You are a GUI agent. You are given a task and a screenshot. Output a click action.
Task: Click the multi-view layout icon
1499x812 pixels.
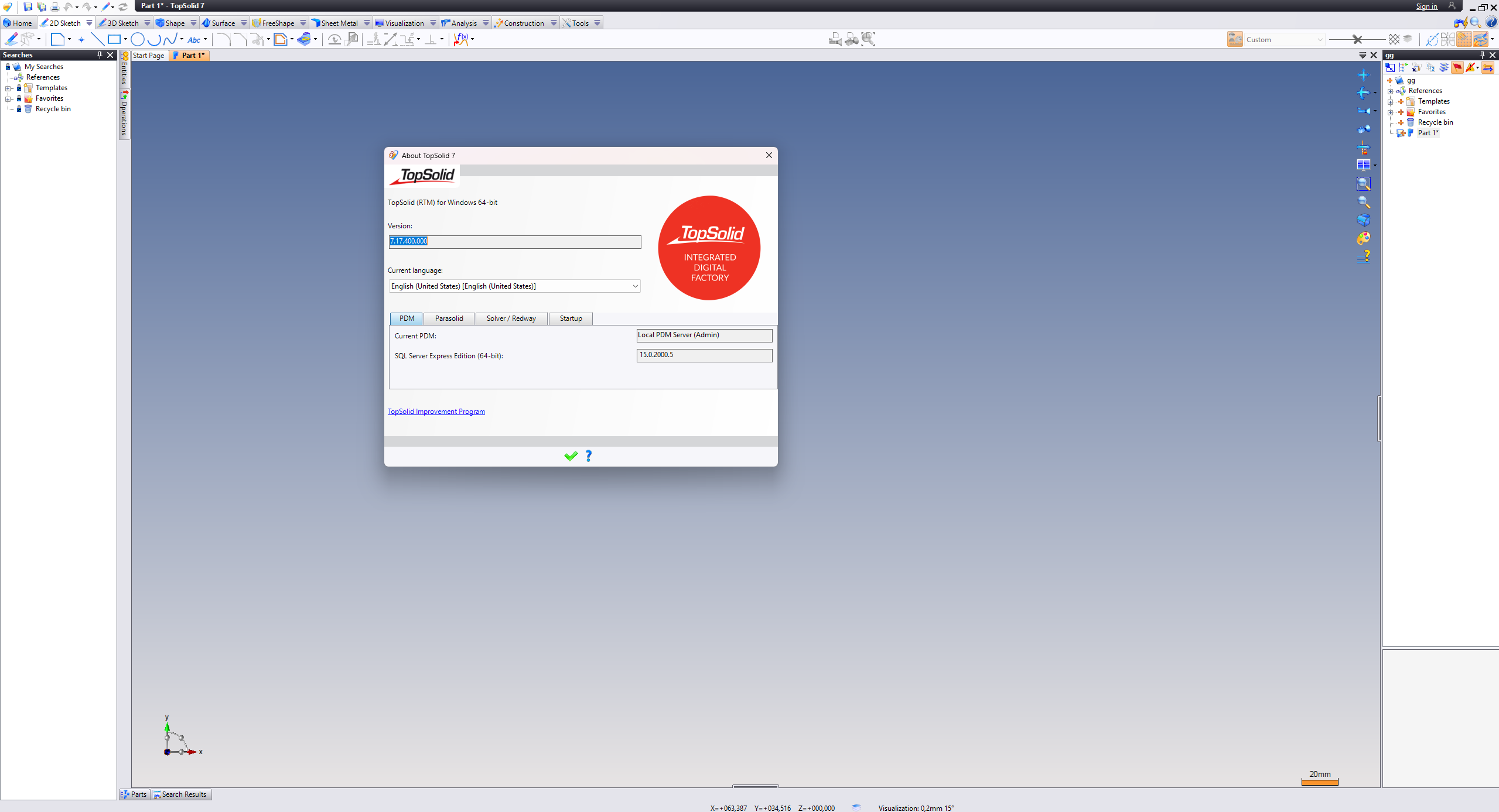(x=1363, y=165)
